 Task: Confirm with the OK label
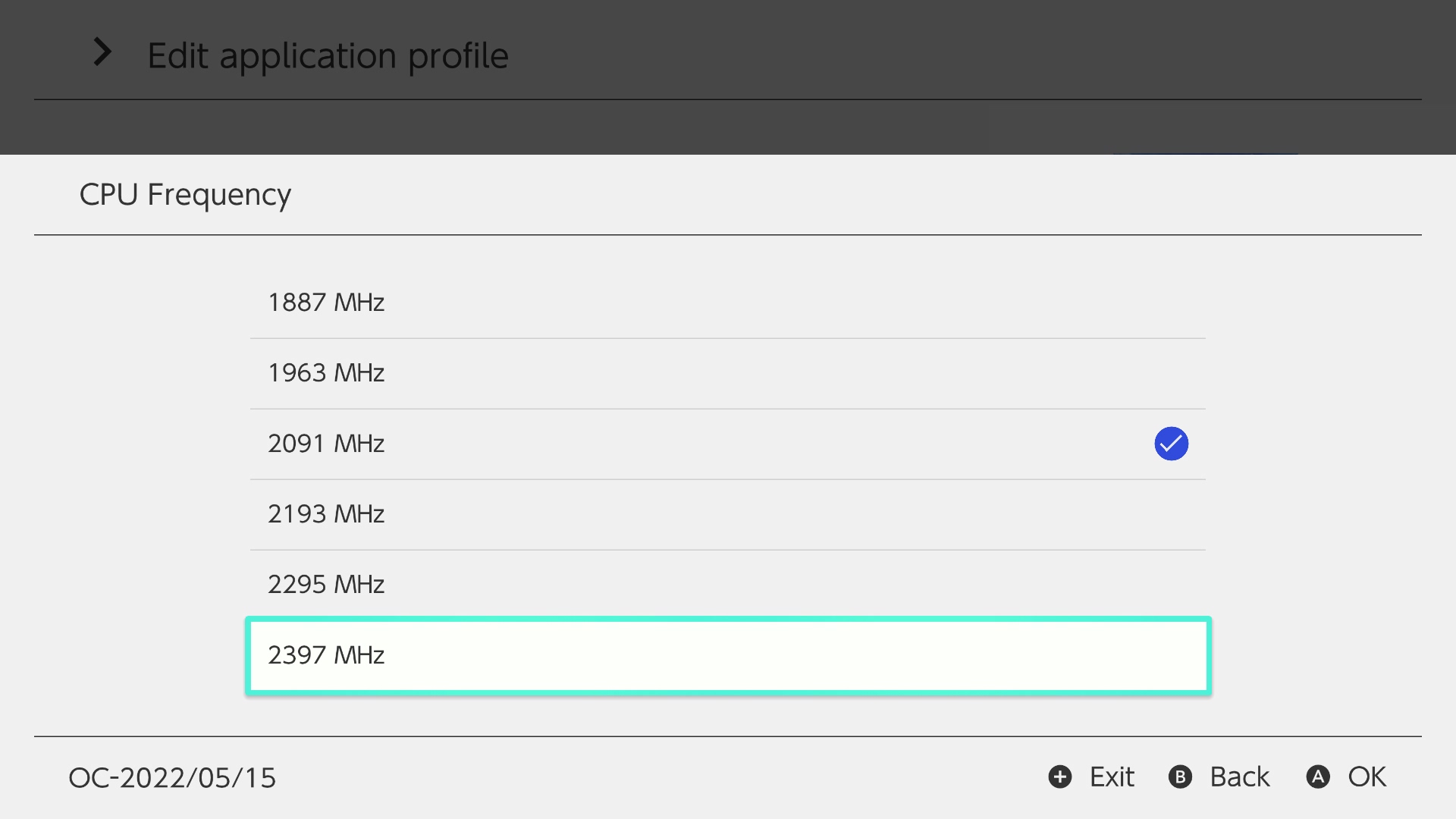click(1367, 777)
